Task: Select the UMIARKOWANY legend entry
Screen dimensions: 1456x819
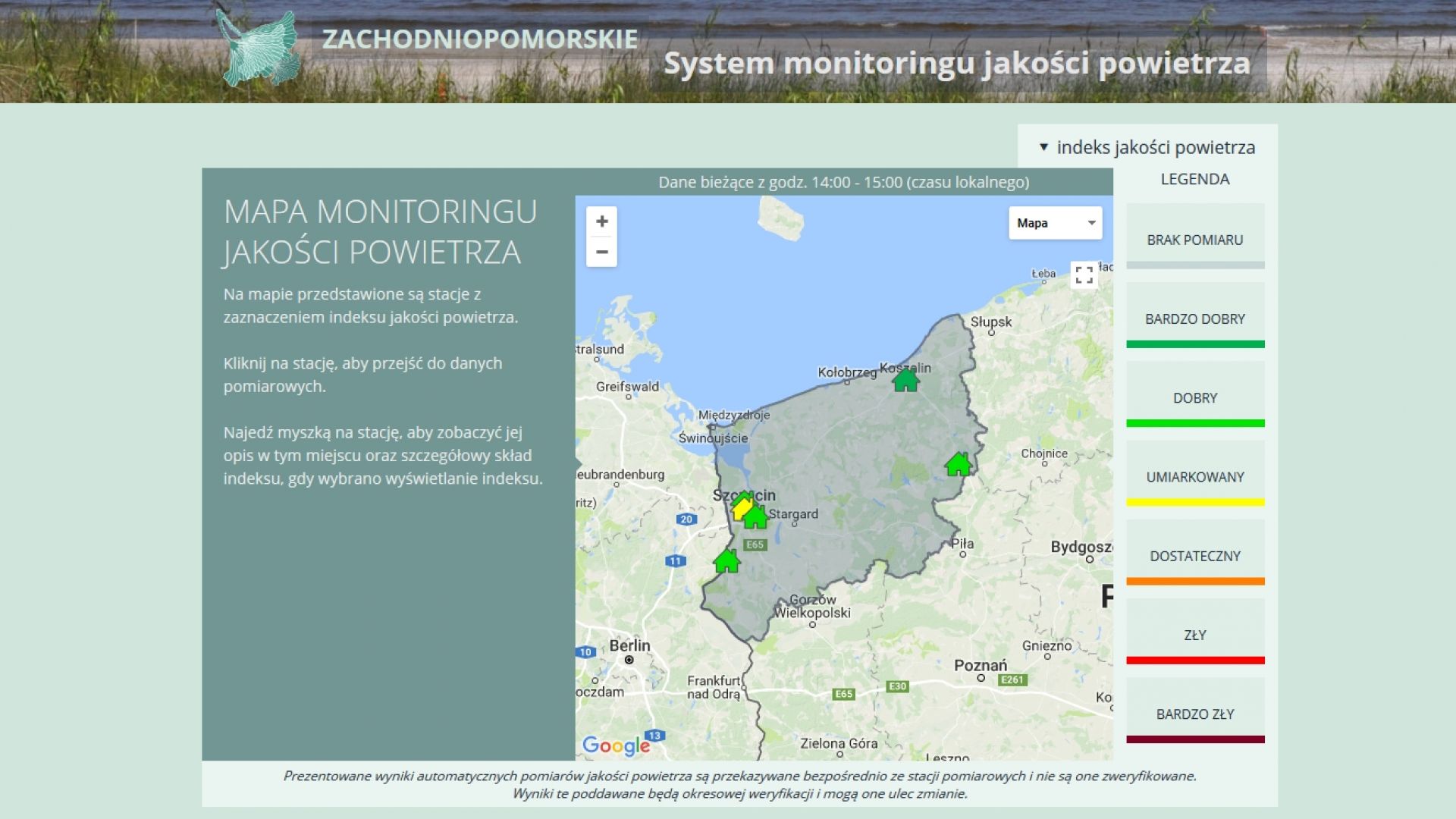Action: point(1194,476)
